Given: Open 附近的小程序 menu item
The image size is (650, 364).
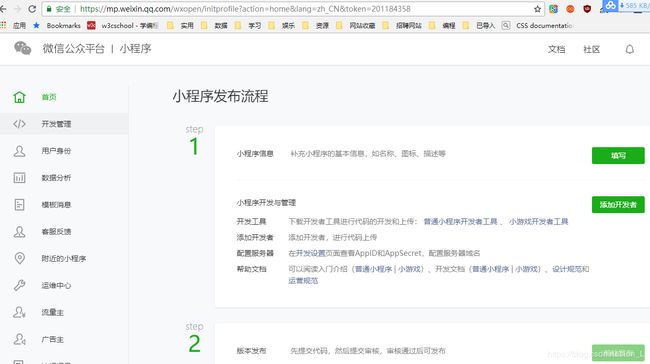Looking at the screenshot, I should (64, 258).
